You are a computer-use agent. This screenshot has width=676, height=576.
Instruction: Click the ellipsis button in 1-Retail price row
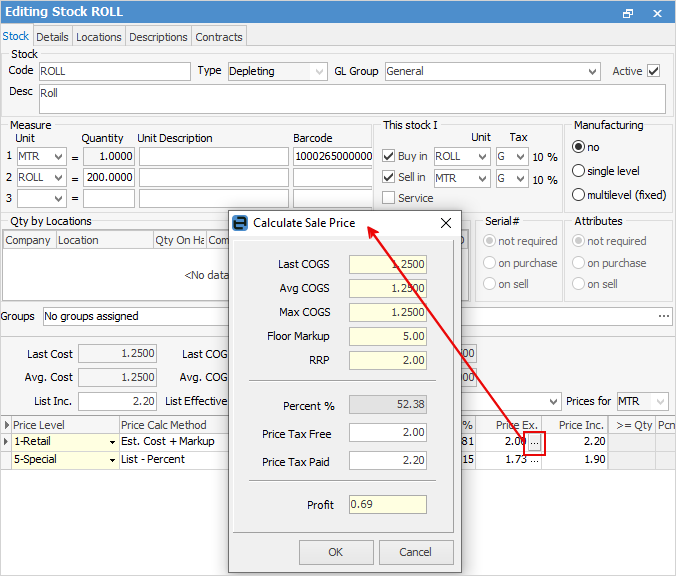(x=535, y=441)
